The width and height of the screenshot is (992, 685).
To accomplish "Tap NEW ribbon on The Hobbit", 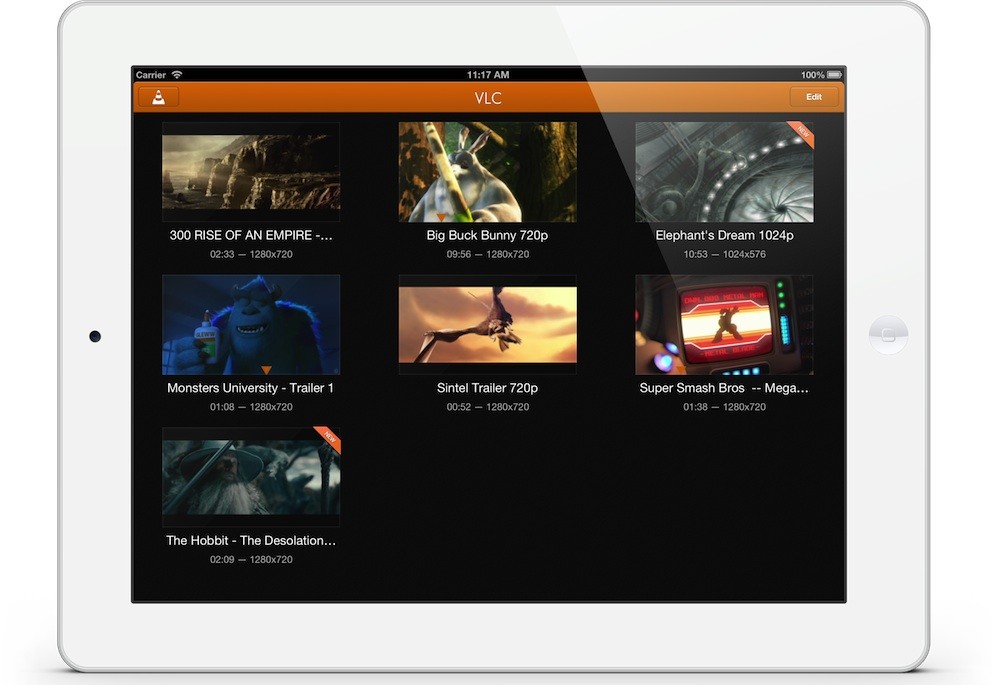I will (329, 438).
